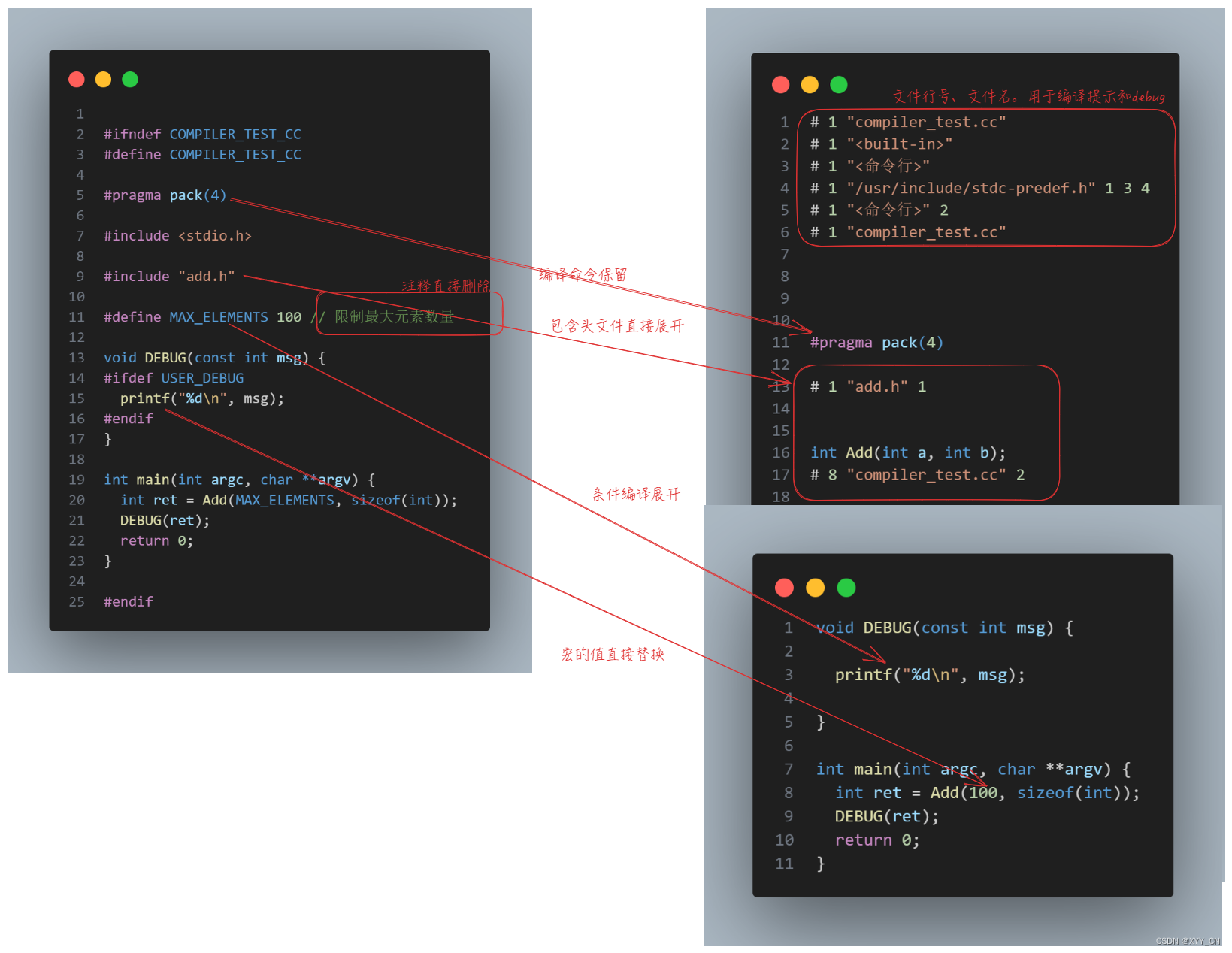
Task: Click the yellow dot in the preprocessed header output window
Action: point(810,85)
